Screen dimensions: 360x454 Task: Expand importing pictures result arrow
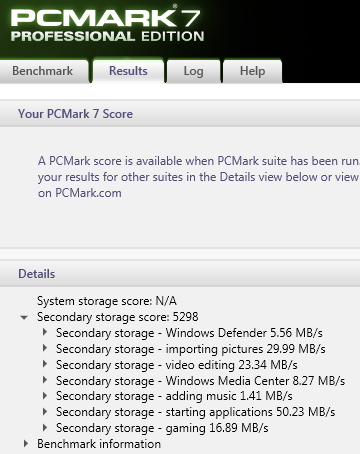[45, 348]
